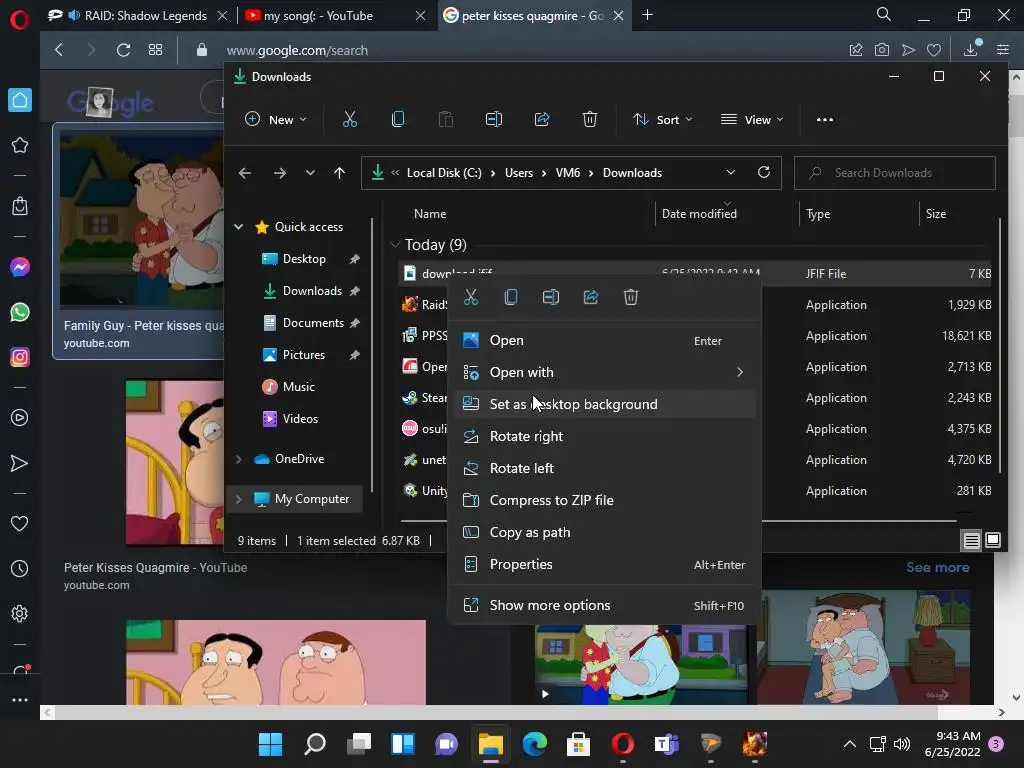The height and width of the screenshot is (768, 1024).
Task: Click the Cut scissors icon in Explorer toolbar
Action: tap(350, 120)
